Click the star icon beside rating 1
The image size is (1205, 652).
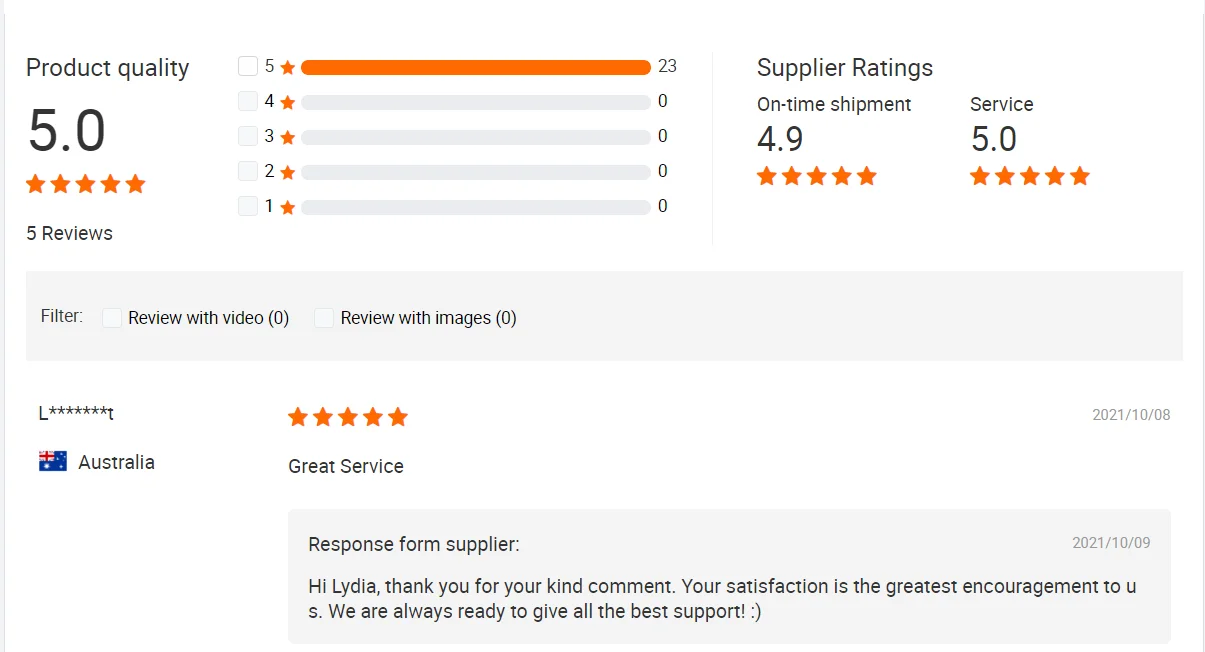tap(288, 207)
